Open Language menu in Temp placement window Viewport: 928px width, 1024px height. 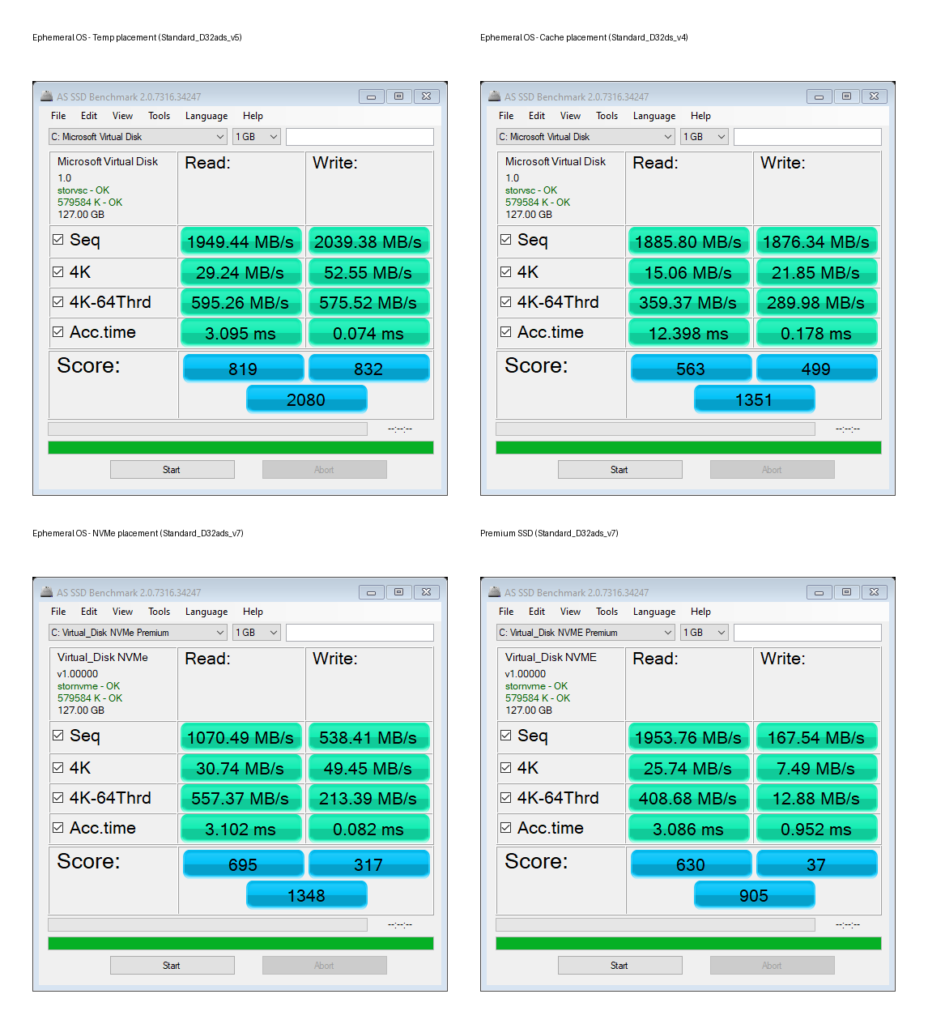tap(206, 116)
